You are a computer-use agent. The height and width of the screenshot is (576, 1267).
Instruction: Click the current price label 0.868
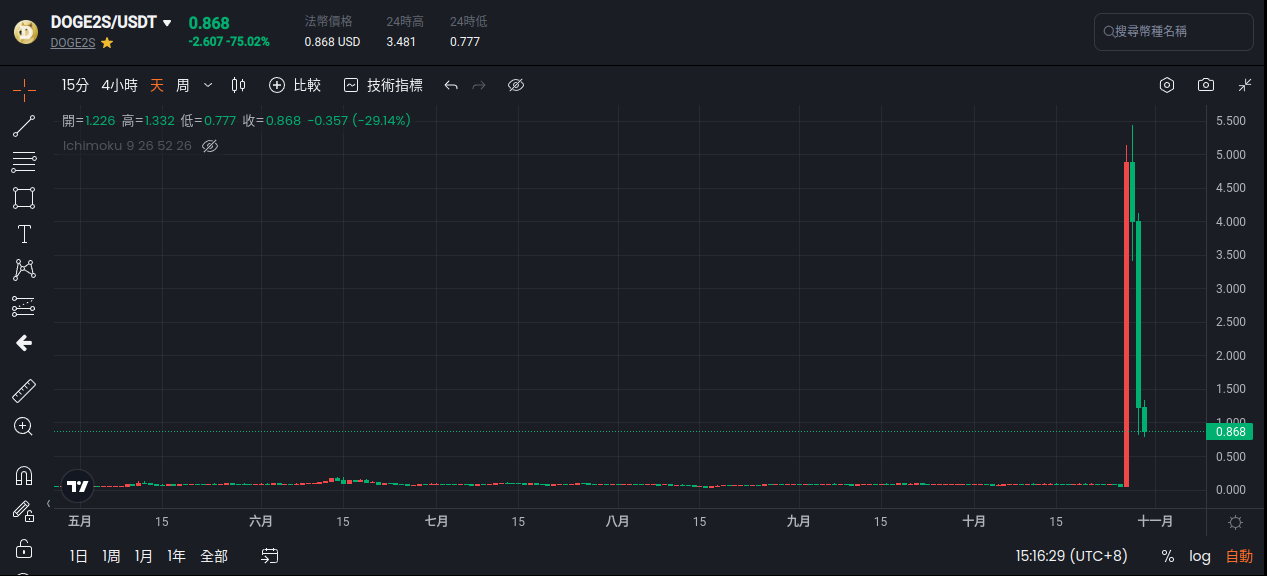[1228, 432]
